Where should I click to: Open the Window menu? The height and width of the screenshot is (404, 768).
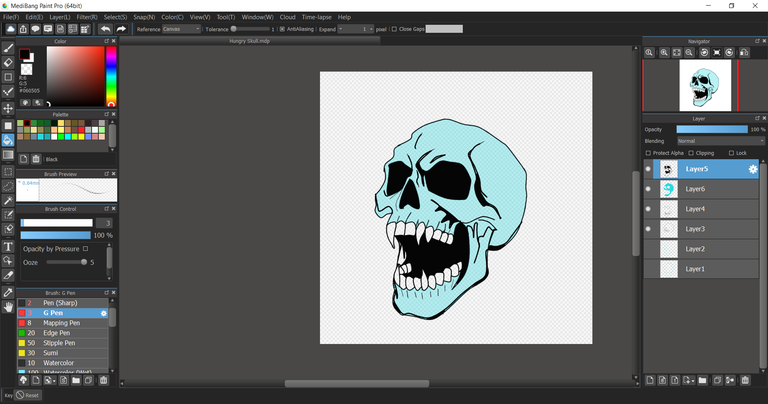(257, 17)
